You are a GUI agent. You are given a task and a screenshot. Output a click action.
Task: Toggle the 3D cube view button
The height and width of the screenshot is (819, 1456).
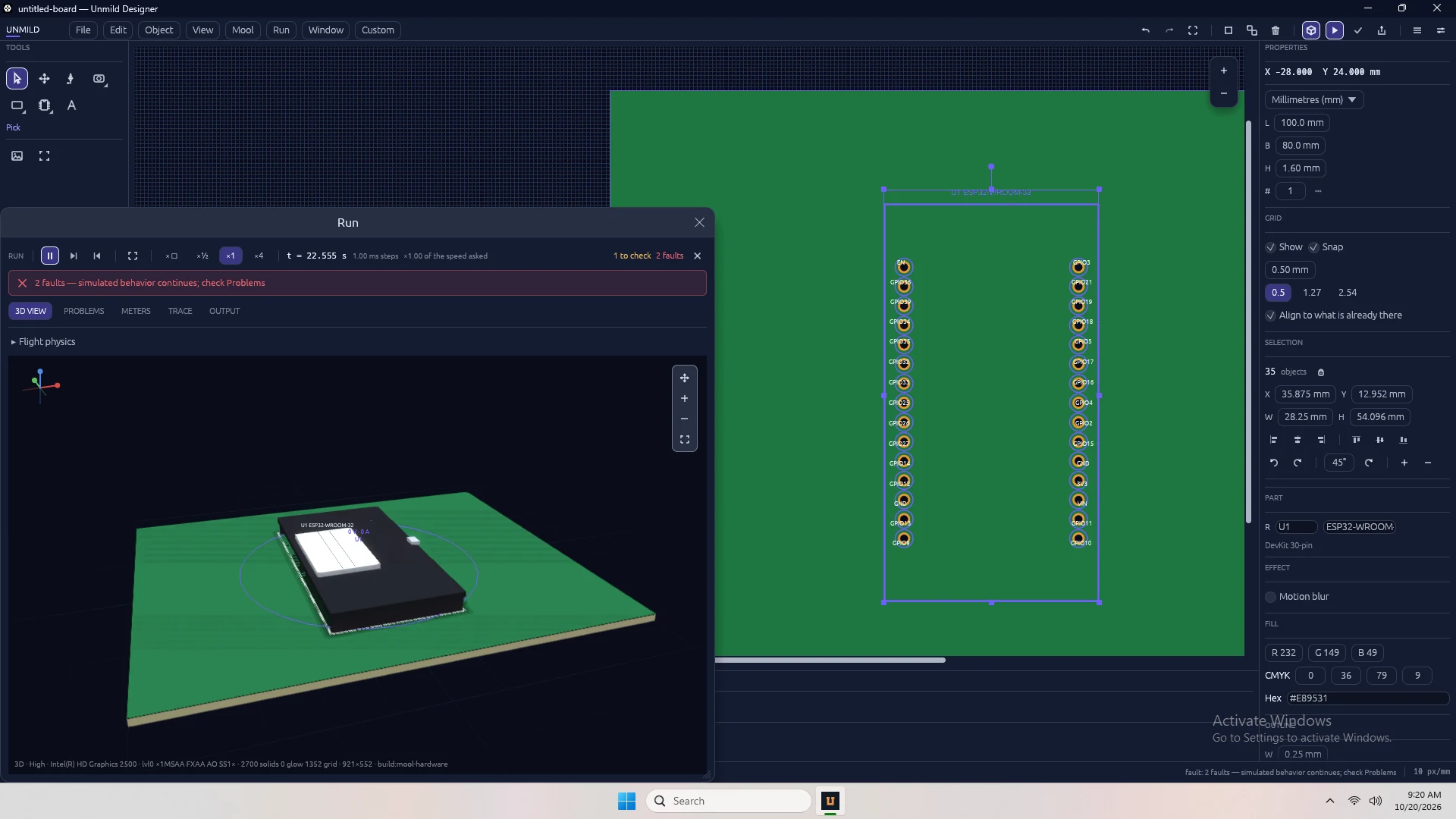point(1311,30)
